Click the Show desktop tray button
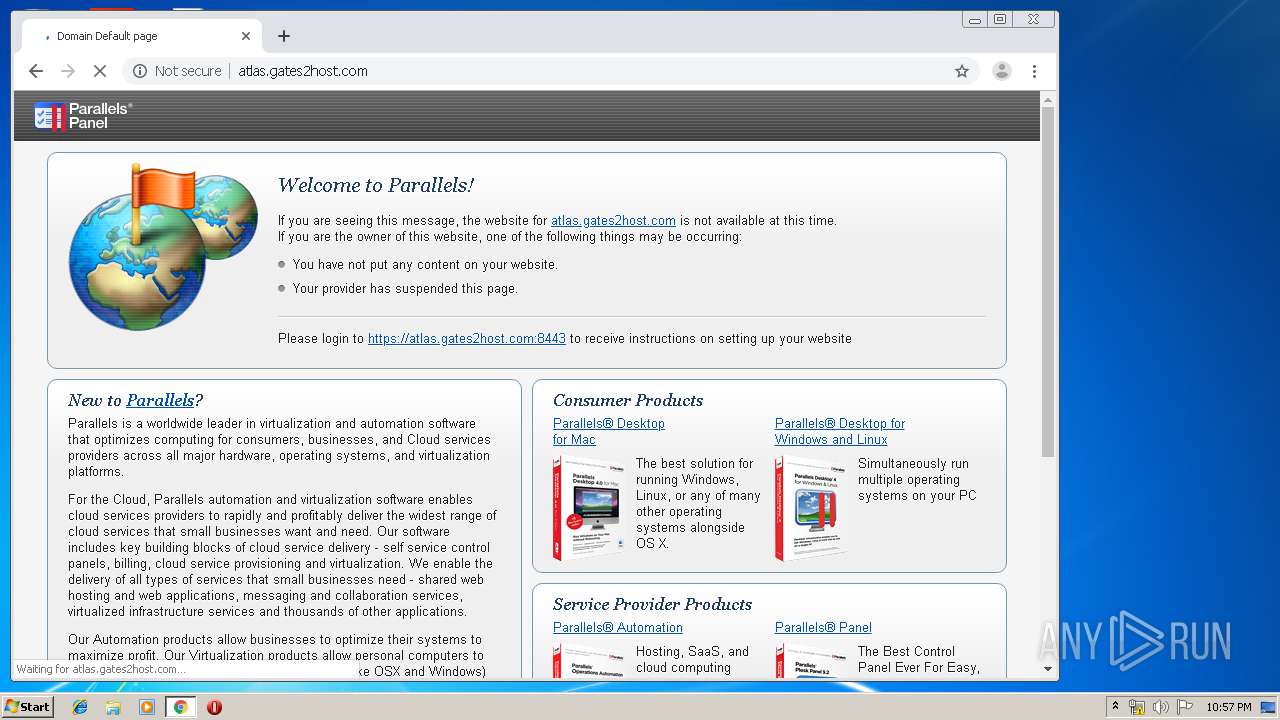Image resolution: width=1280 pixels, height=720 pixels. point(1269,707)
